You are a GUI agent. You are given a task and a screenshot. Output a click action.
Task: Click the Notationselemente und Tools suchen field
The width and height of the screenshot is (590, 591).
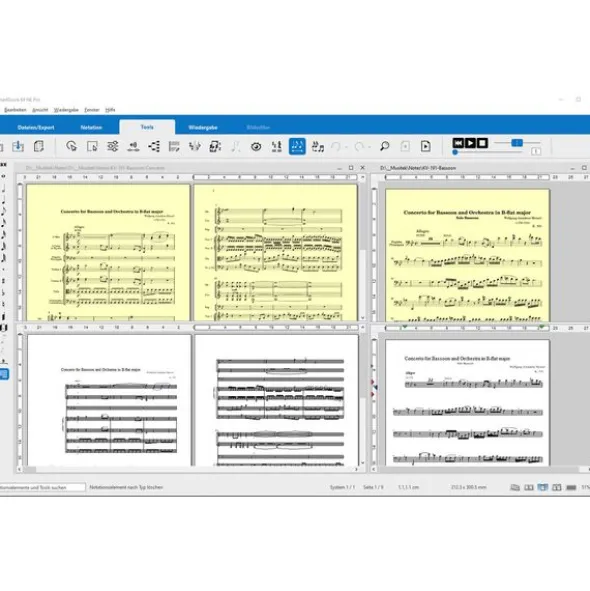click(x=42, y=487)
